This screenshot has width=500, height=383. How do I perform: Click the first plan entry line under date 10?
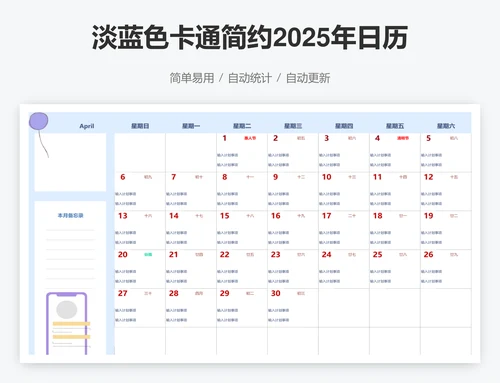(x=330, y=194)
